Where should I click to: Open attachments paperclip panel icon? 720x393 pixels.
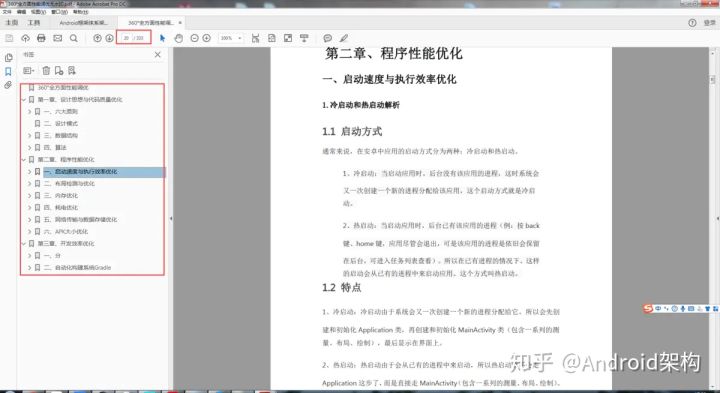click(x=8, y=85)
